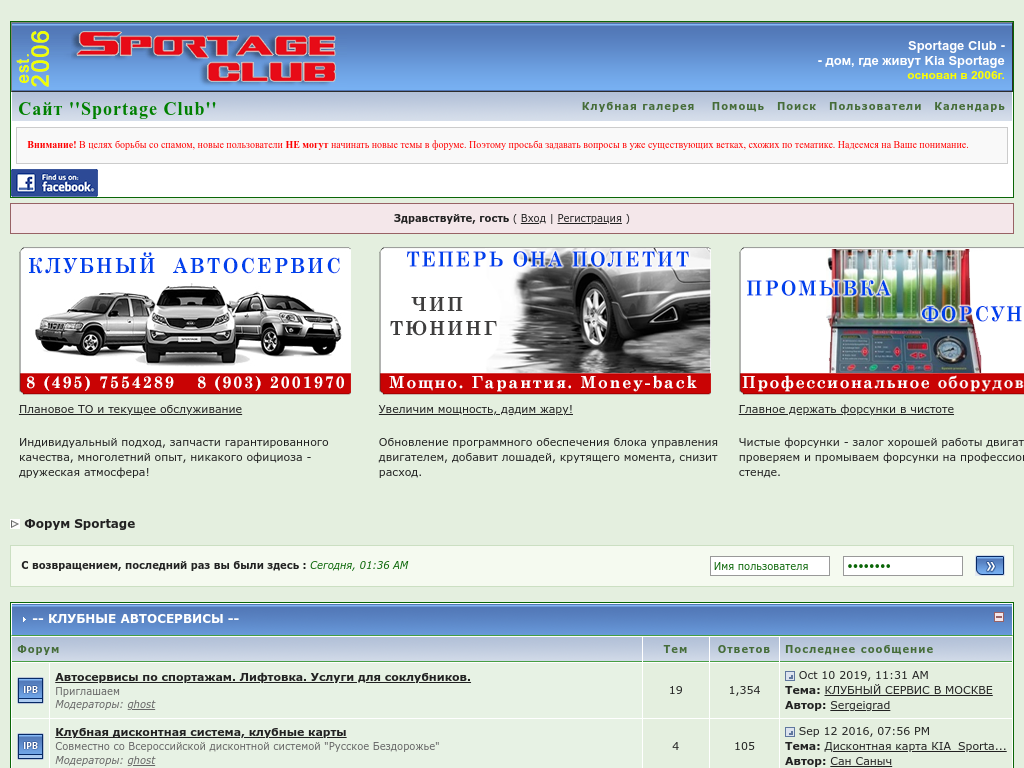
Task: Open the Помощь menu item
Action: point(738,106)
